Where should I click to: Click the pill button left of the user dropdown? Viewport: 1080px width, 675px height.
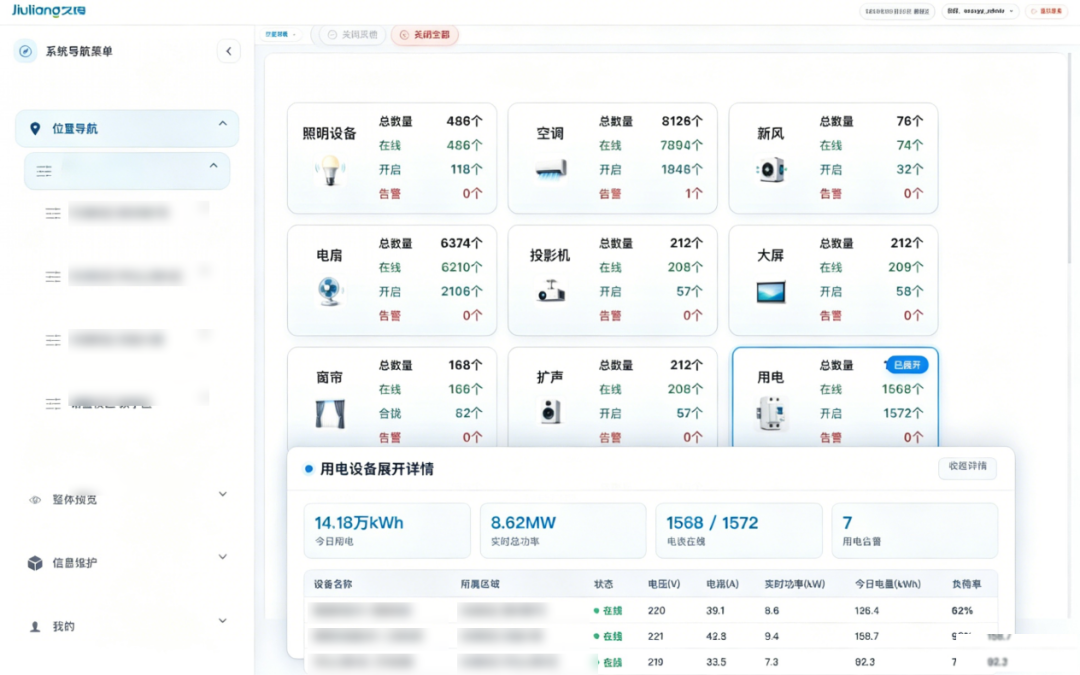click(x=897, y=11)
